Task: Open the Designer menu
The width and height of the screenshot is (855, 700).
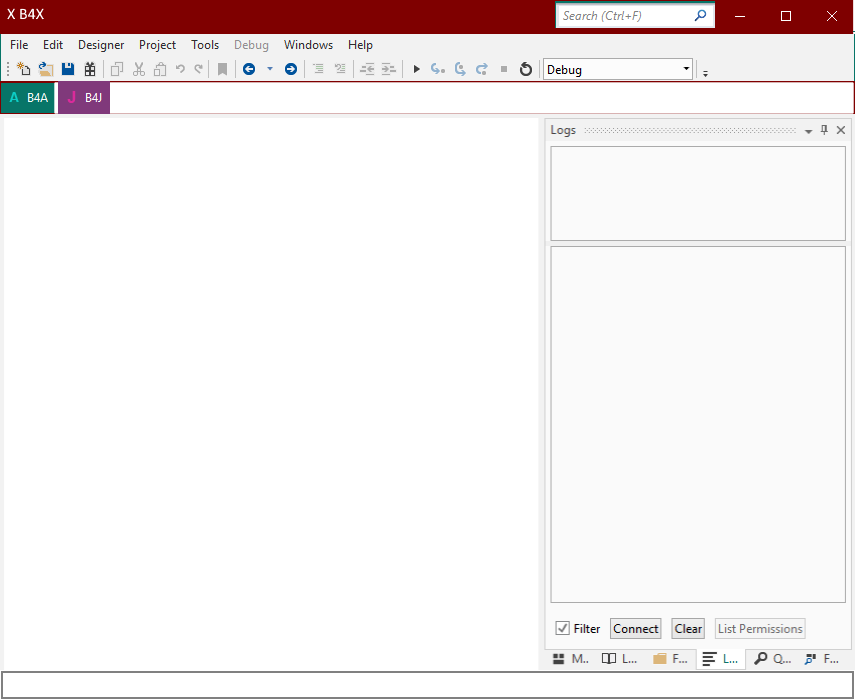Action: [100, 45]
